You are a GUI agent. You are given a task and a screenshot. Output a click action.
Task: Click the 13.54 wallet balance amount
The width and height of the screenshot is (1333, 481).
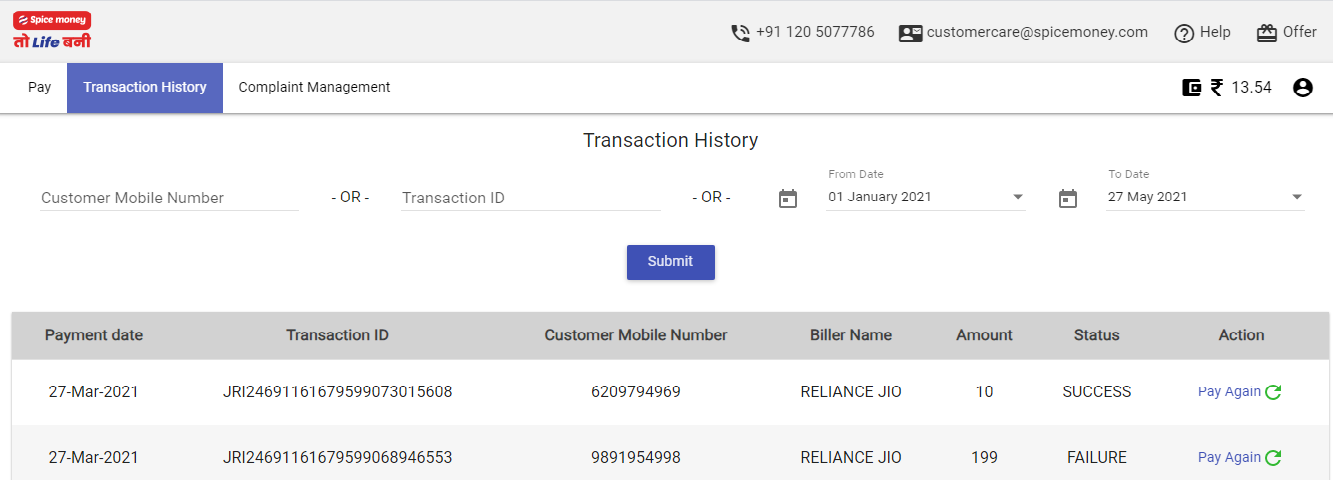[x=1251, y=87]
